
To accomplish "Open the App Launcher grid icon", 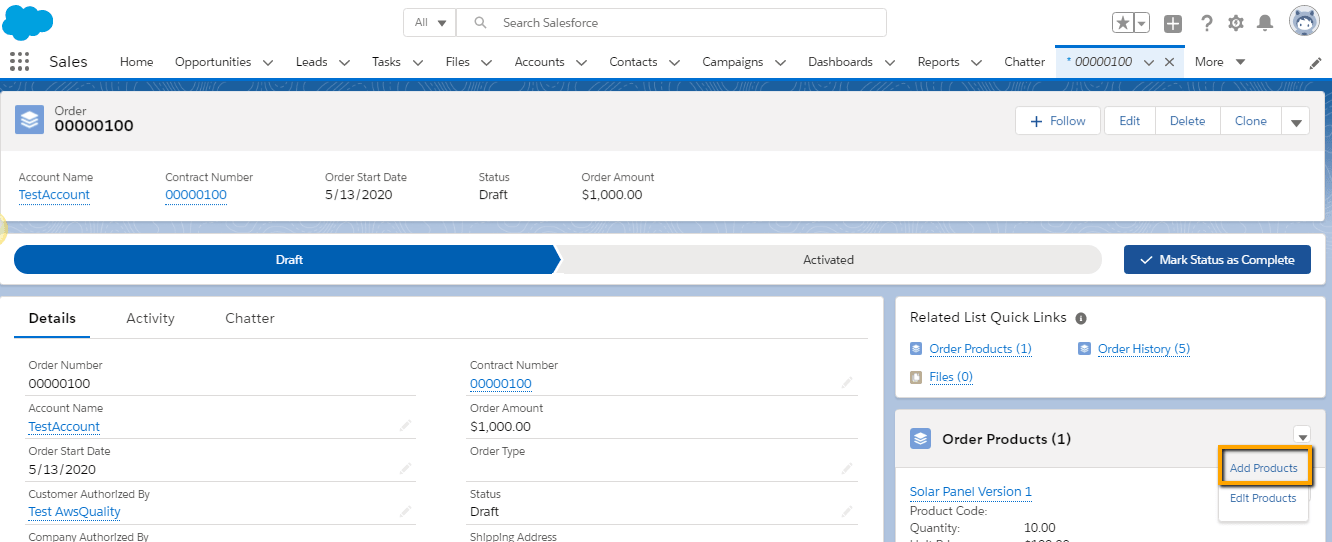I will tap(19, 62).
